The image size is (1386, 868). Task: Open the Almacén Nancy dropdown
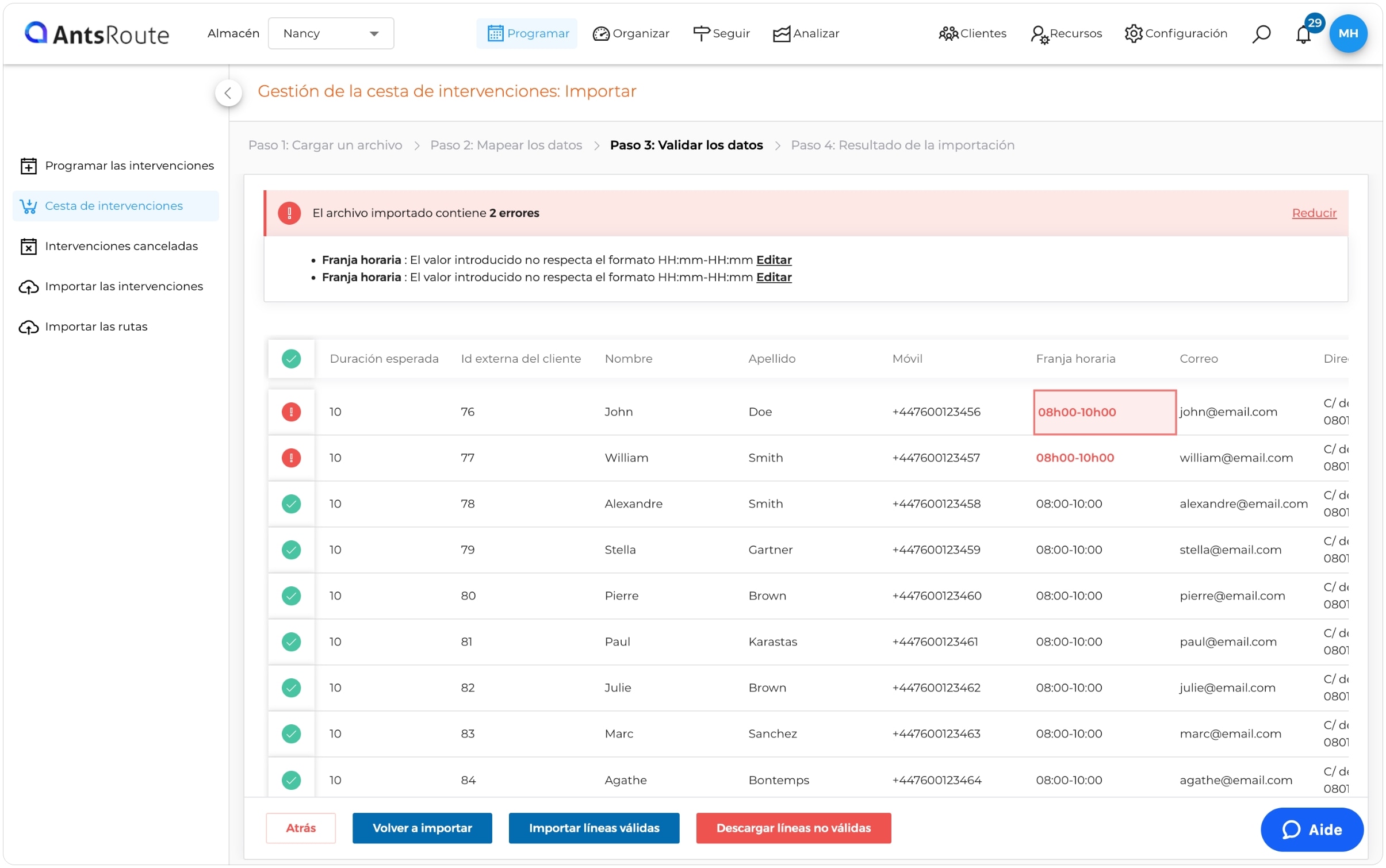[x=331, y=33]
